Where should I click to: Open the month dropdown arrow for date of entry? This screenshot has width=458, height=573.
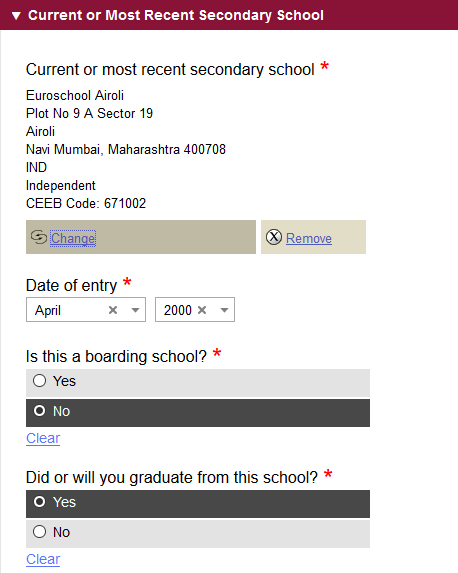click(135, 310)
